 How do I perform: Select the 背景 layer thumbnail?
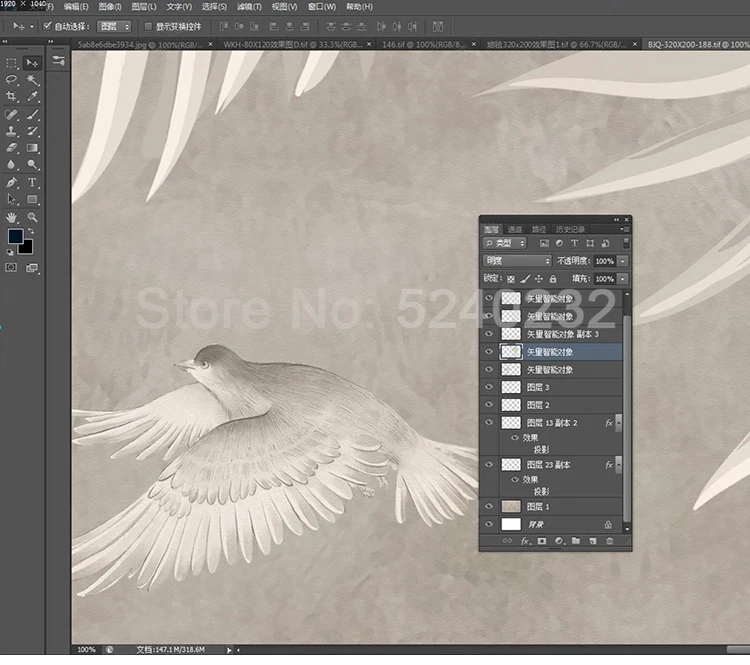click(x=511, y=524)
